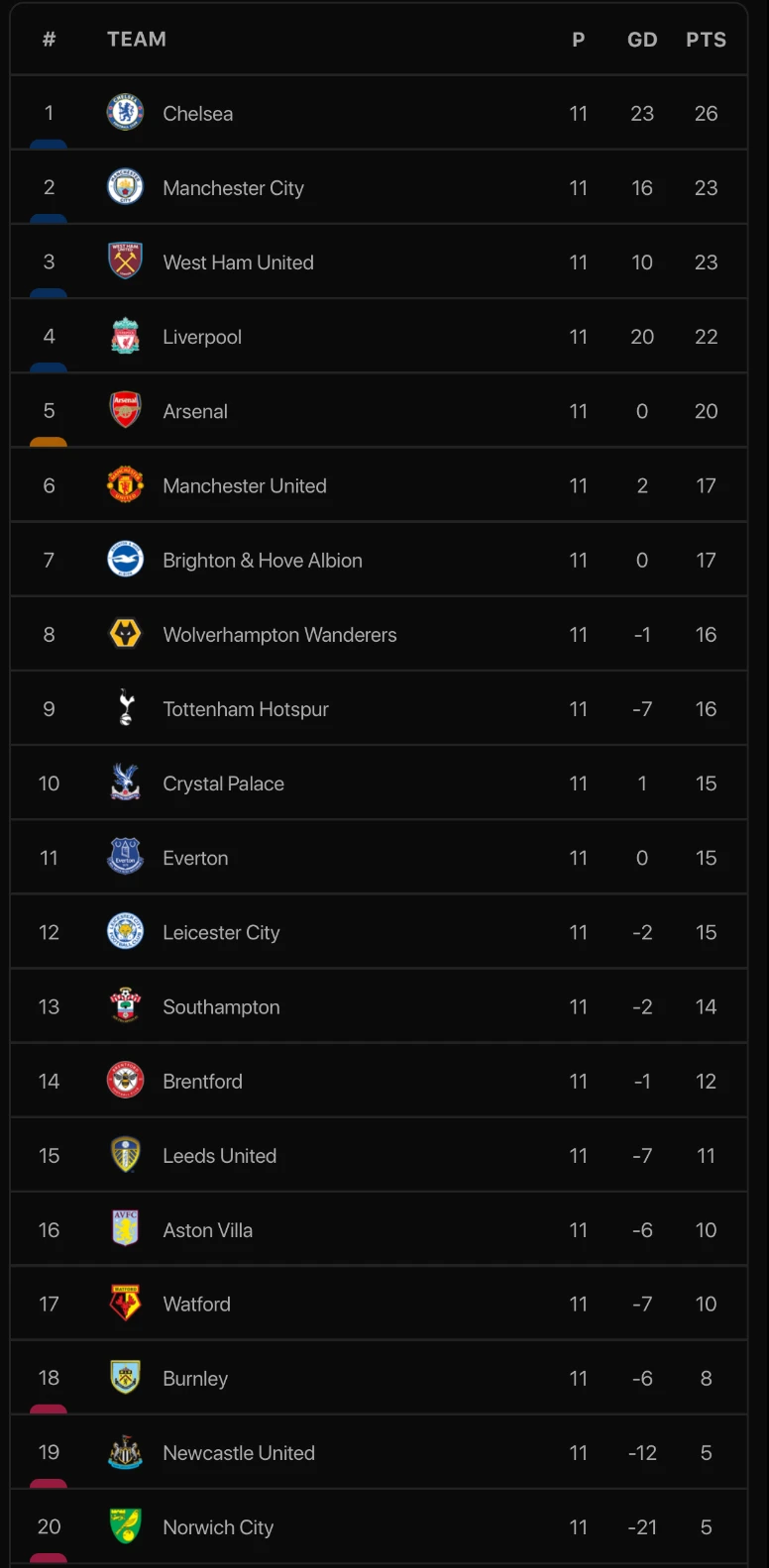Click the PTS column header
The width and height of the screenshot is (769, 1568).
[706, 40]
